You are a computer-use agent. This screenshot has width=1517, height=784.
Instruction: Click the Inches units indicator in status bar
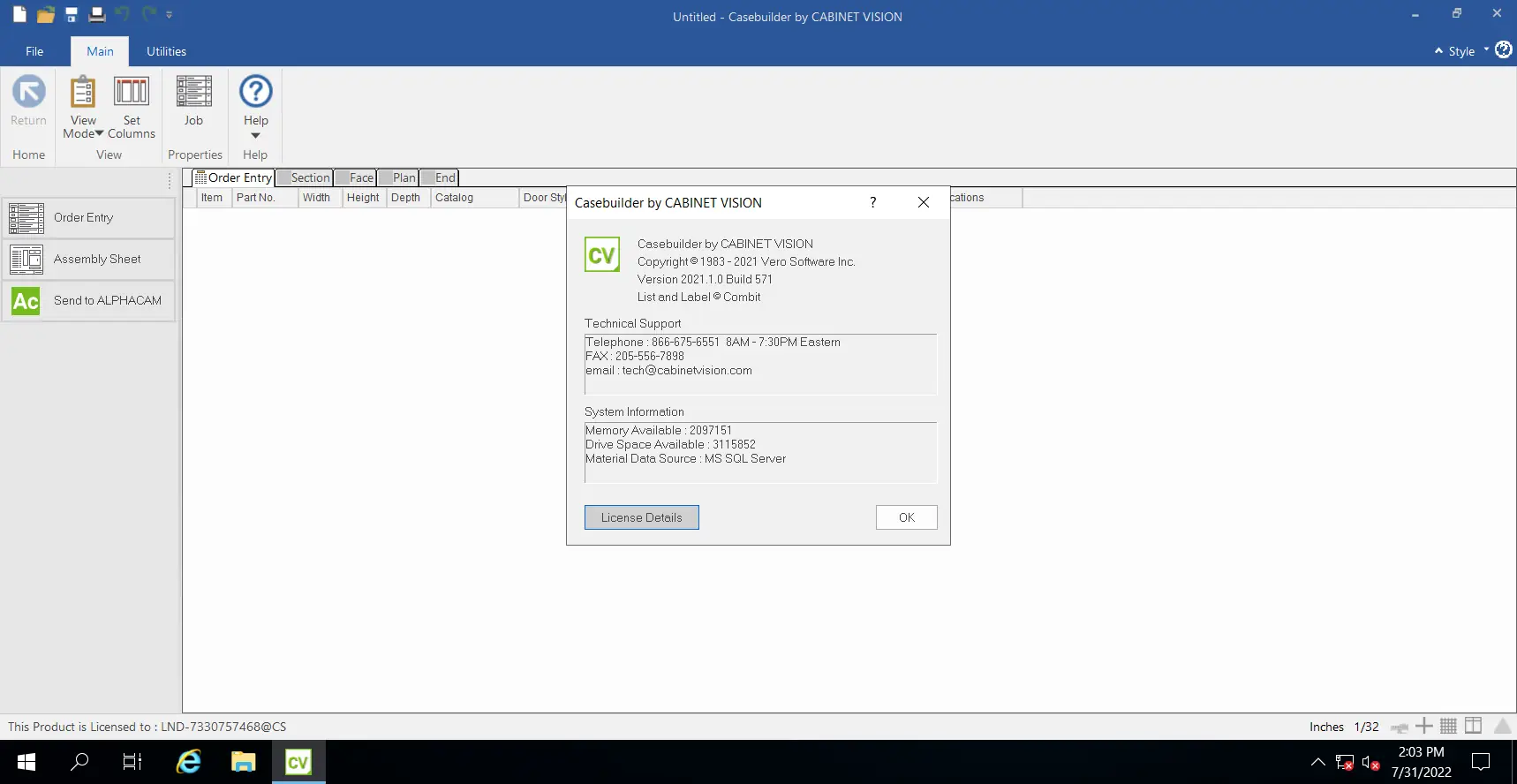tap(1326, 727)
